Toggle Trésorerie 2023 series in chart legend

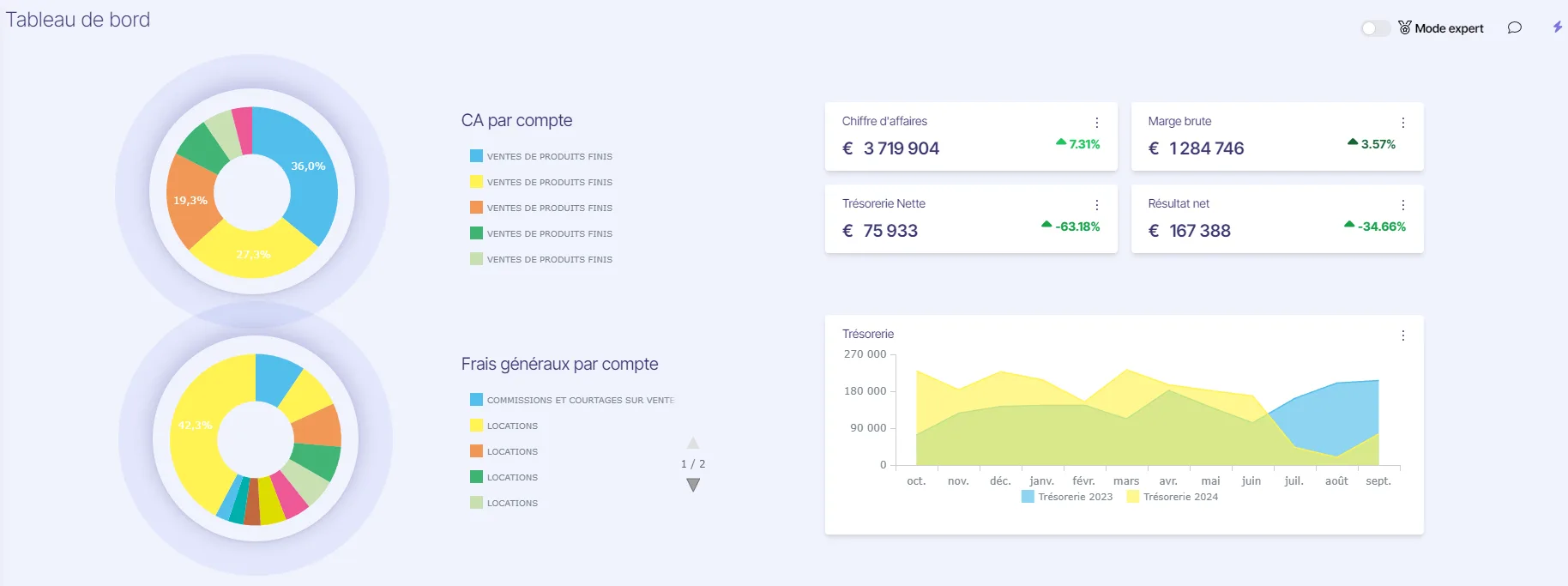tap(1067, 497)
